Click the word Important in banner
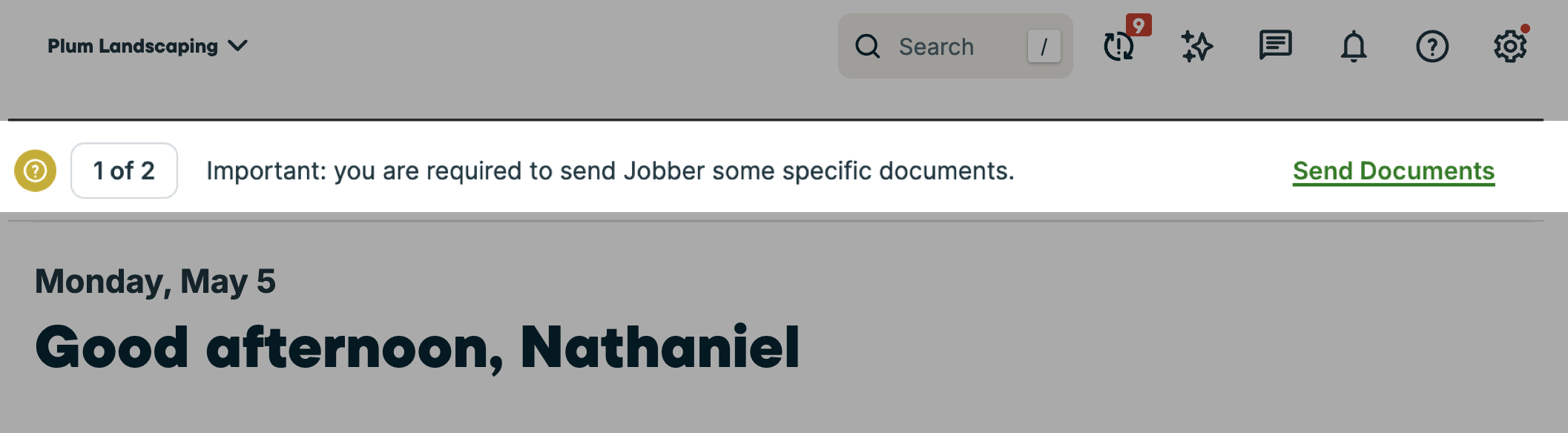 [x=266, y=171]
